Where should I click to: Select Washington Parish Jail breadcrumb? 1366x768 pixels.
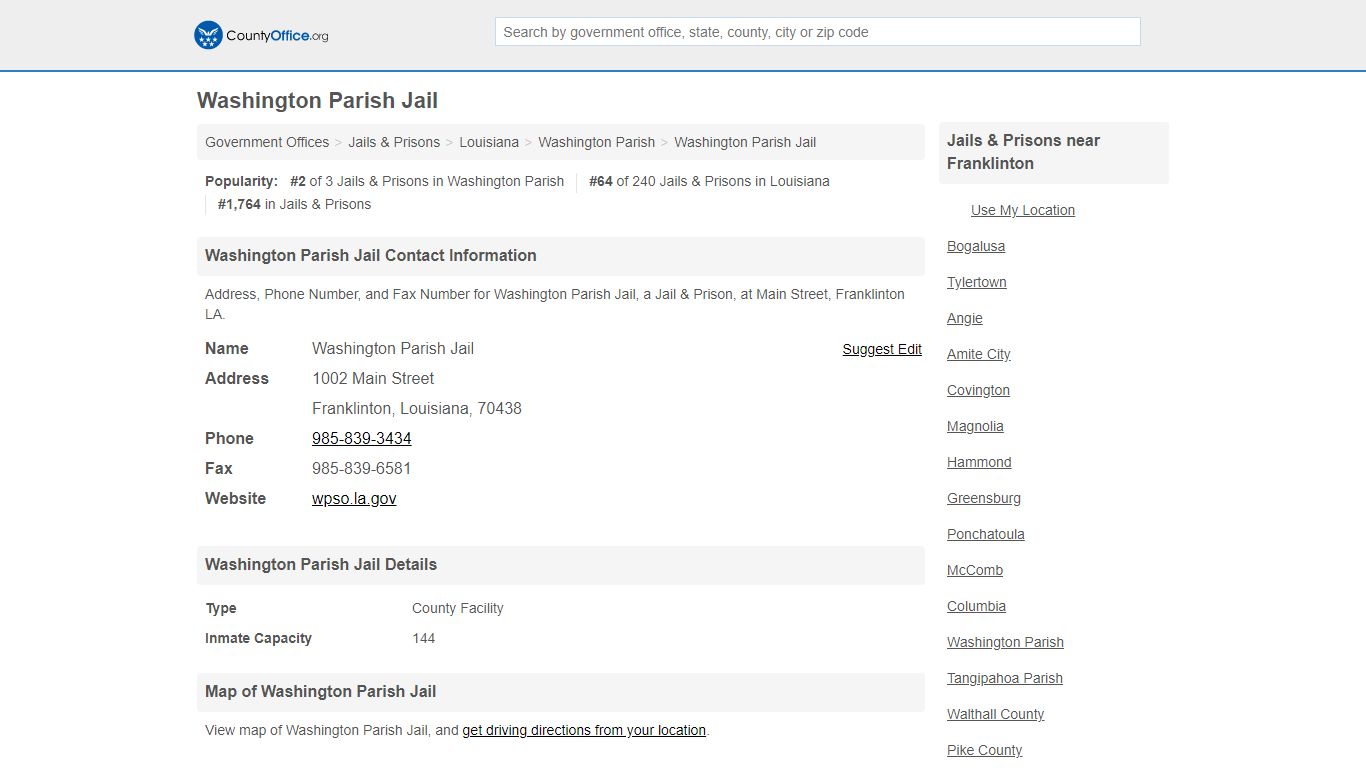point(745,142)
